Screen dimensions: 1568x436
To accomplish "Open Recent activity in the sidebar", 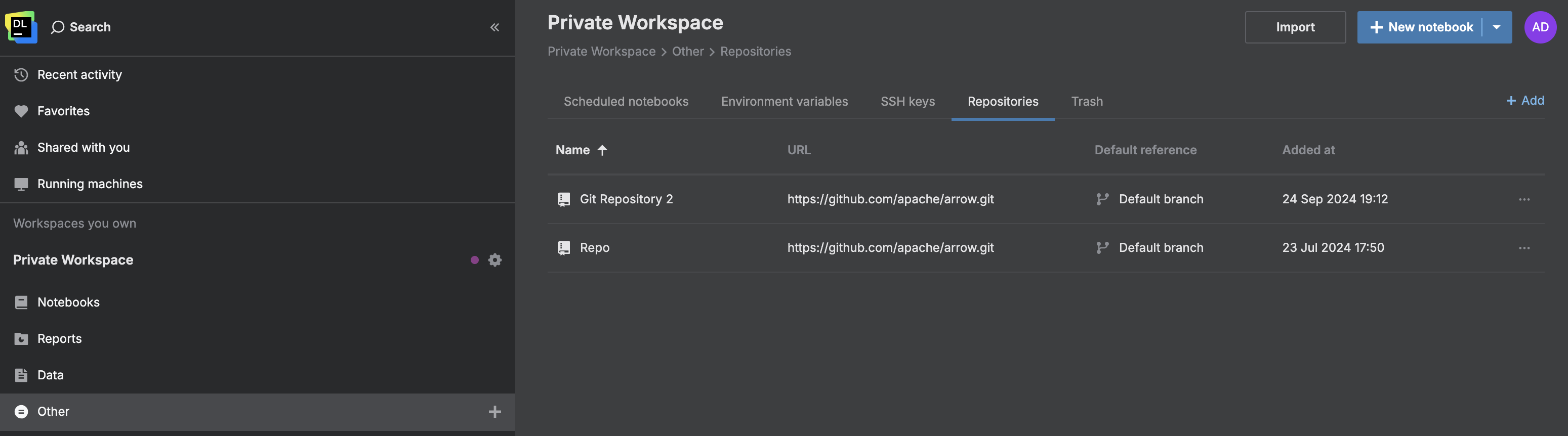I will click(x=79, y=75).
